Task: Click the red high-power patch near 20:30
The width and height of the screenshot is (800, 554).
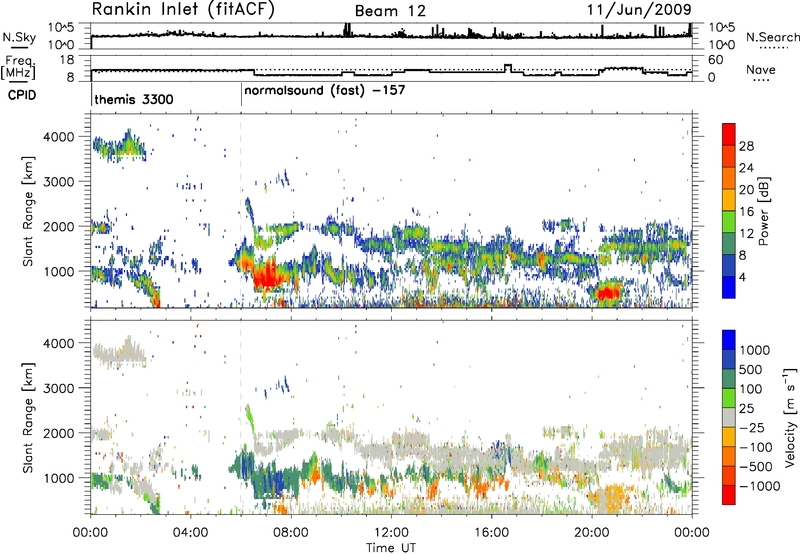Action: [x=607, y=293]
